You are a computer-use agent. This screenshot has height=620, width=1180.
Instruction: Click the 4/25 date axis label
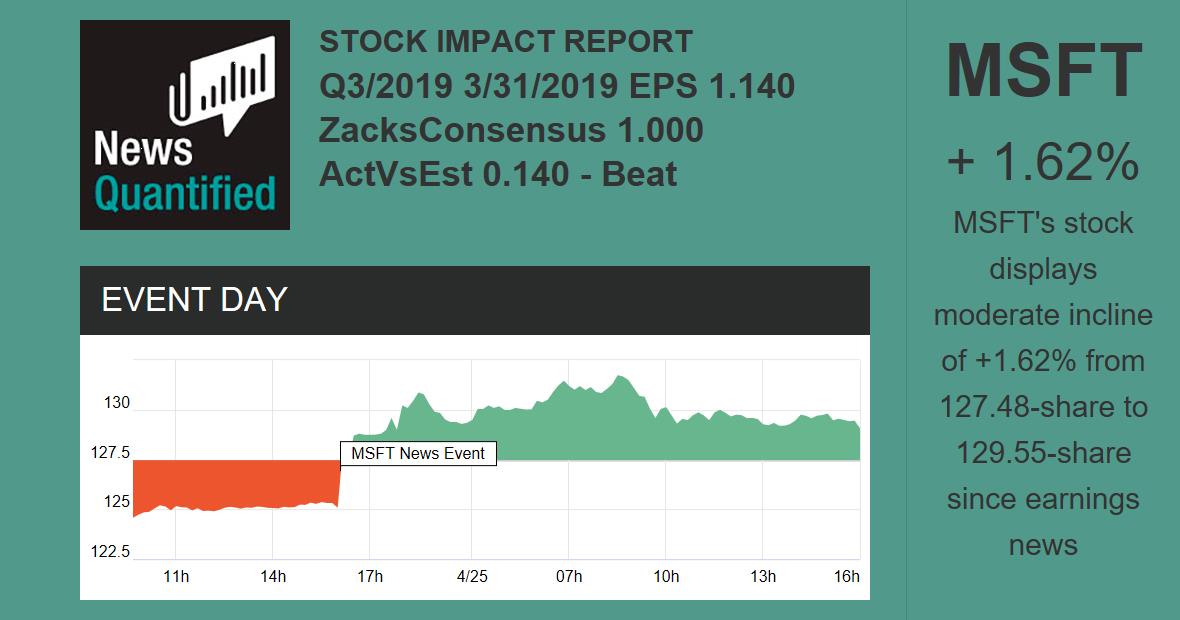tap(472, 577)
